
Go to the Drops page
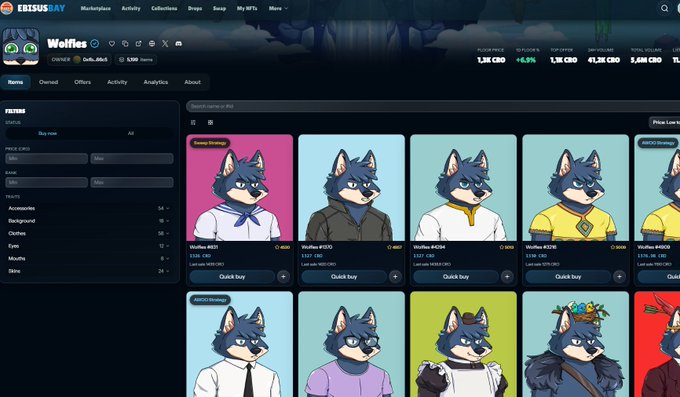click(195, 8)
